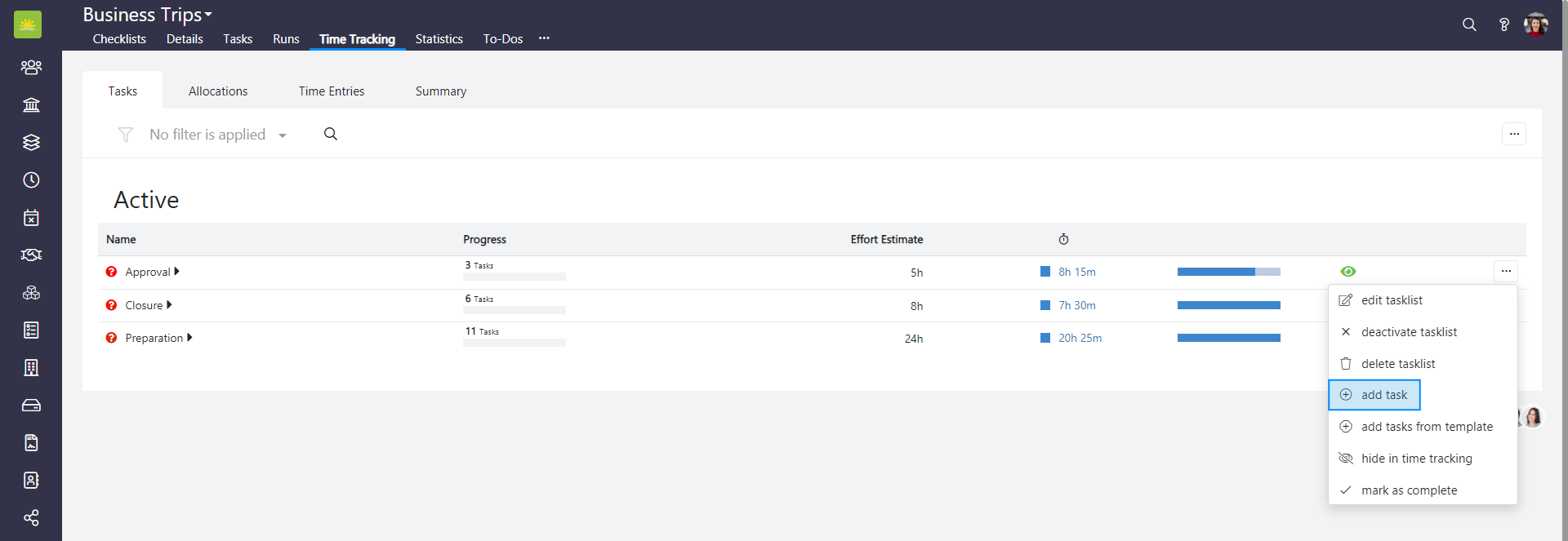Screen dimensions: 1568x541
Task: Click the handshake icon in sidebar
Action: coord(31,255)
